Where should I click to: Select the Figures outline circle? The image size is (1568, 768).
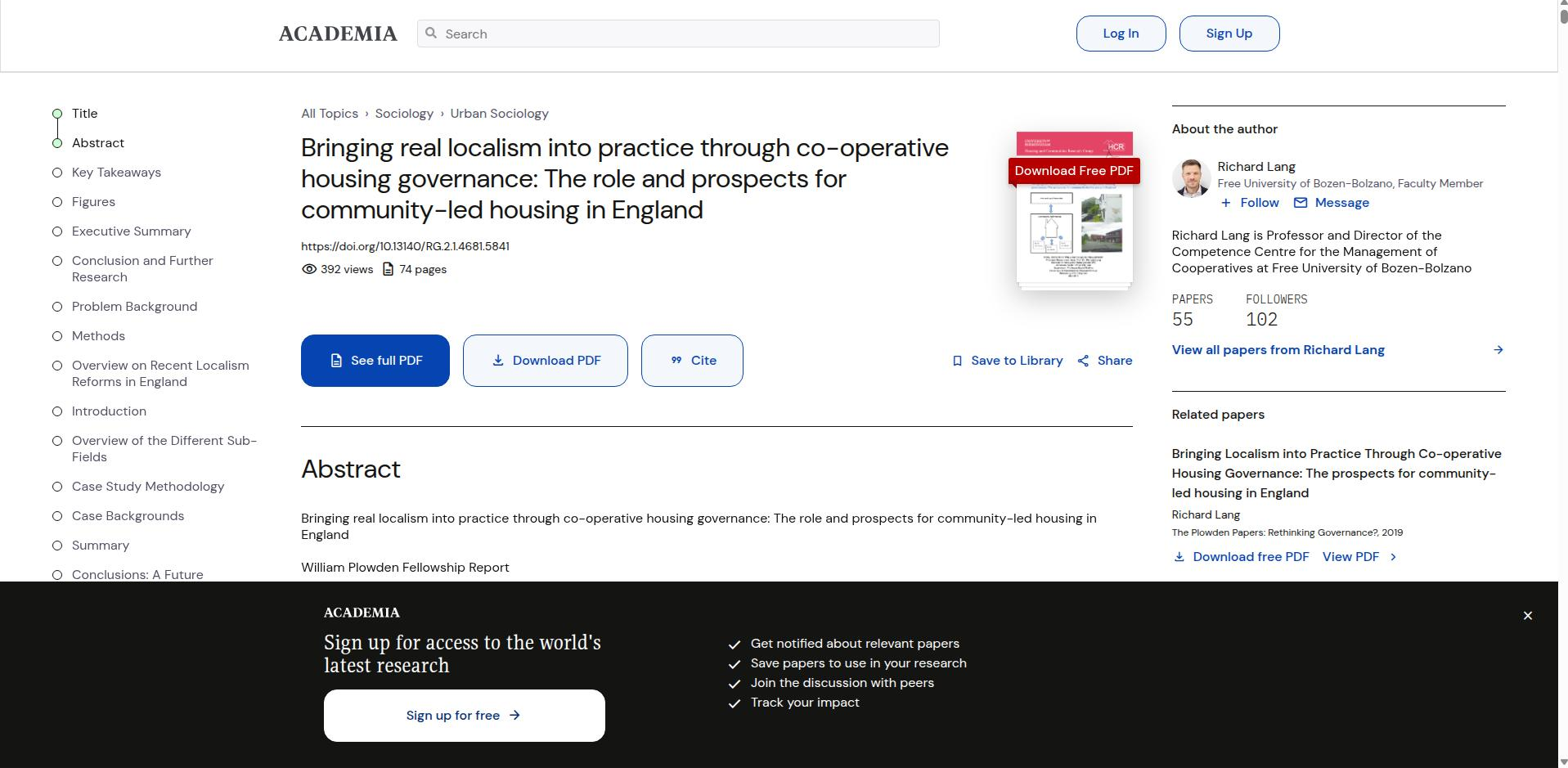[x=57, y=202]
